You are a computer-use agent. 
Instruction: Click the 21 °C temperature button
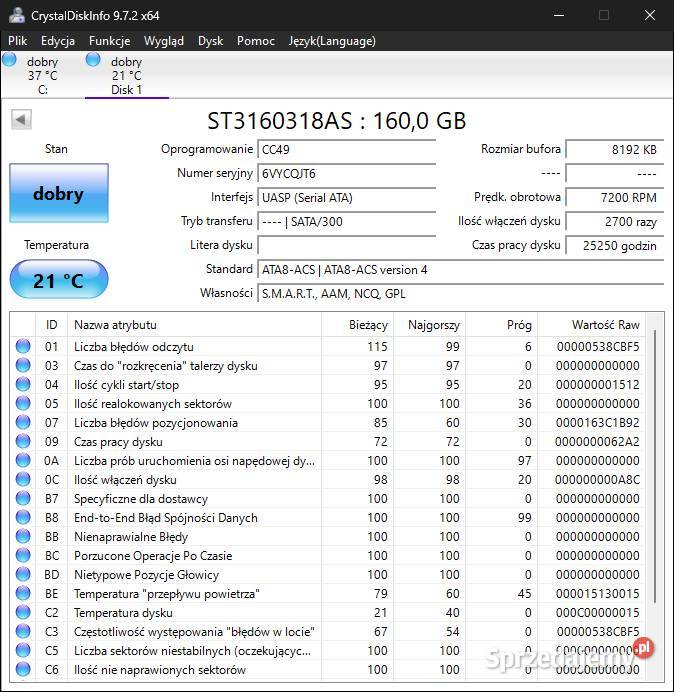(x=58, y=280)
